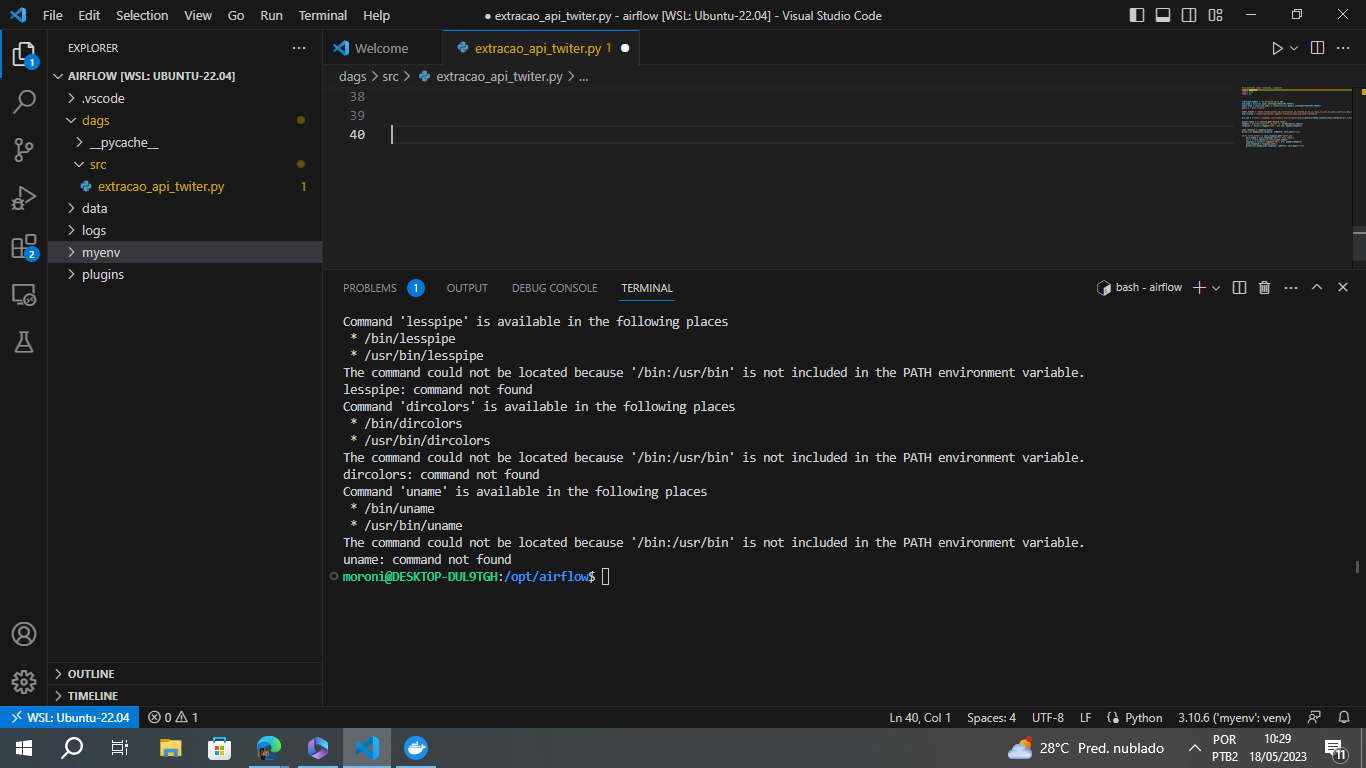Split the editor to the right

click(x=1317, y=48)
